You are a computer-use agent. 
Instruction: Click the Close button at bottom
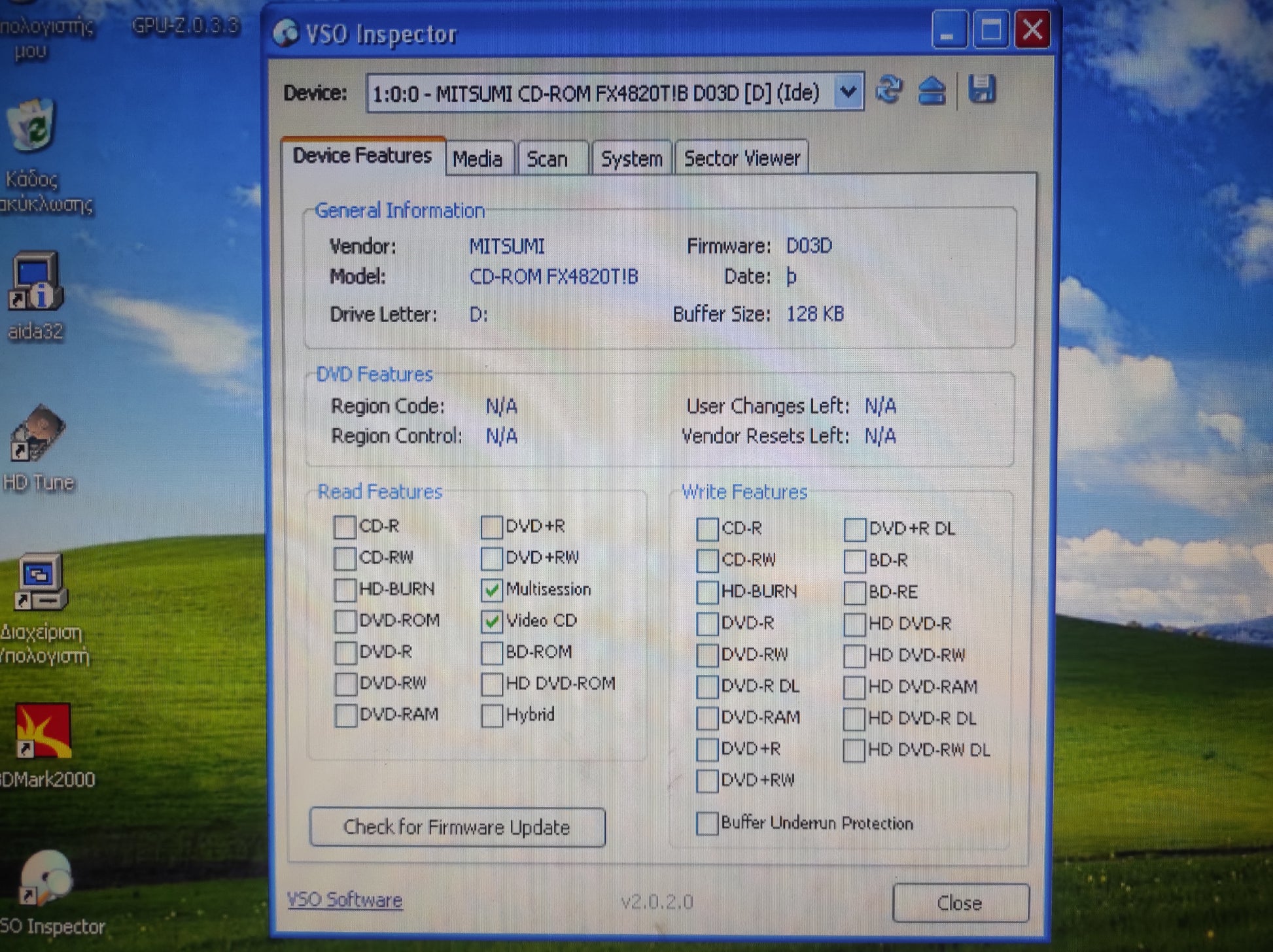point(960,903)
